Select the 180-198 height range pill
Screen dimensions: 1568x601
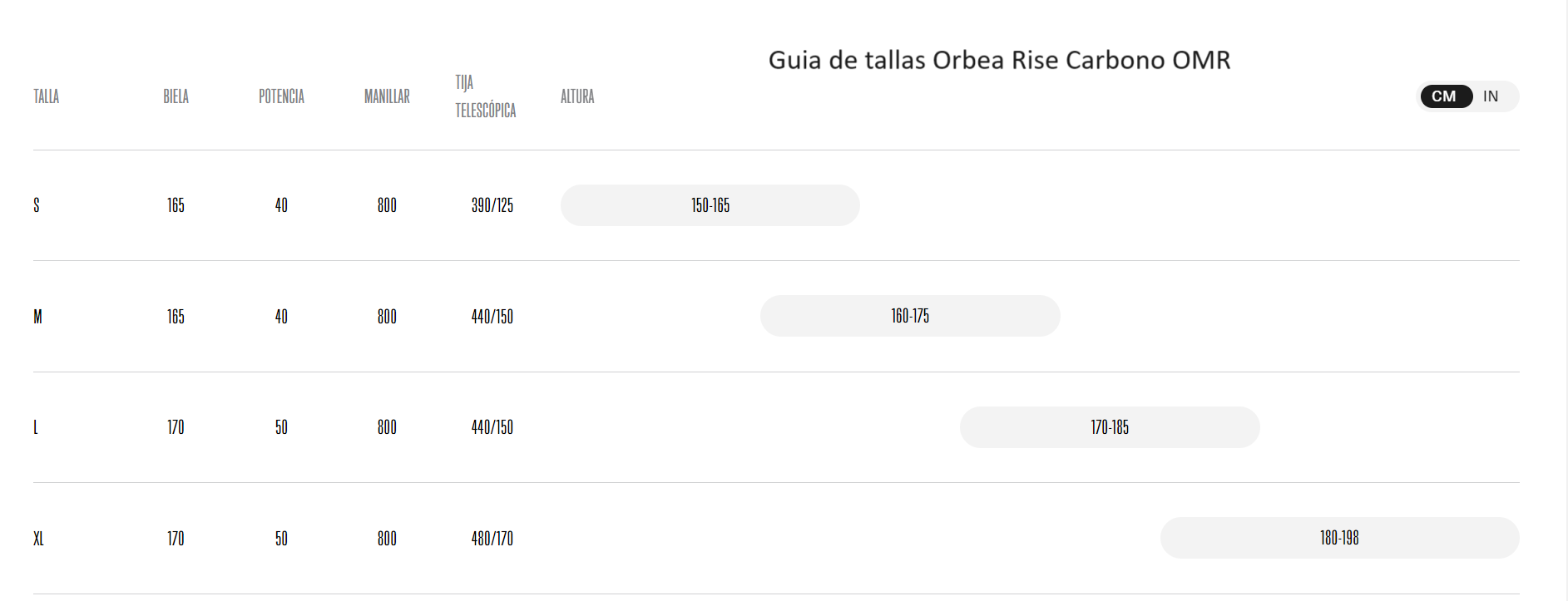coord(1338,538)
